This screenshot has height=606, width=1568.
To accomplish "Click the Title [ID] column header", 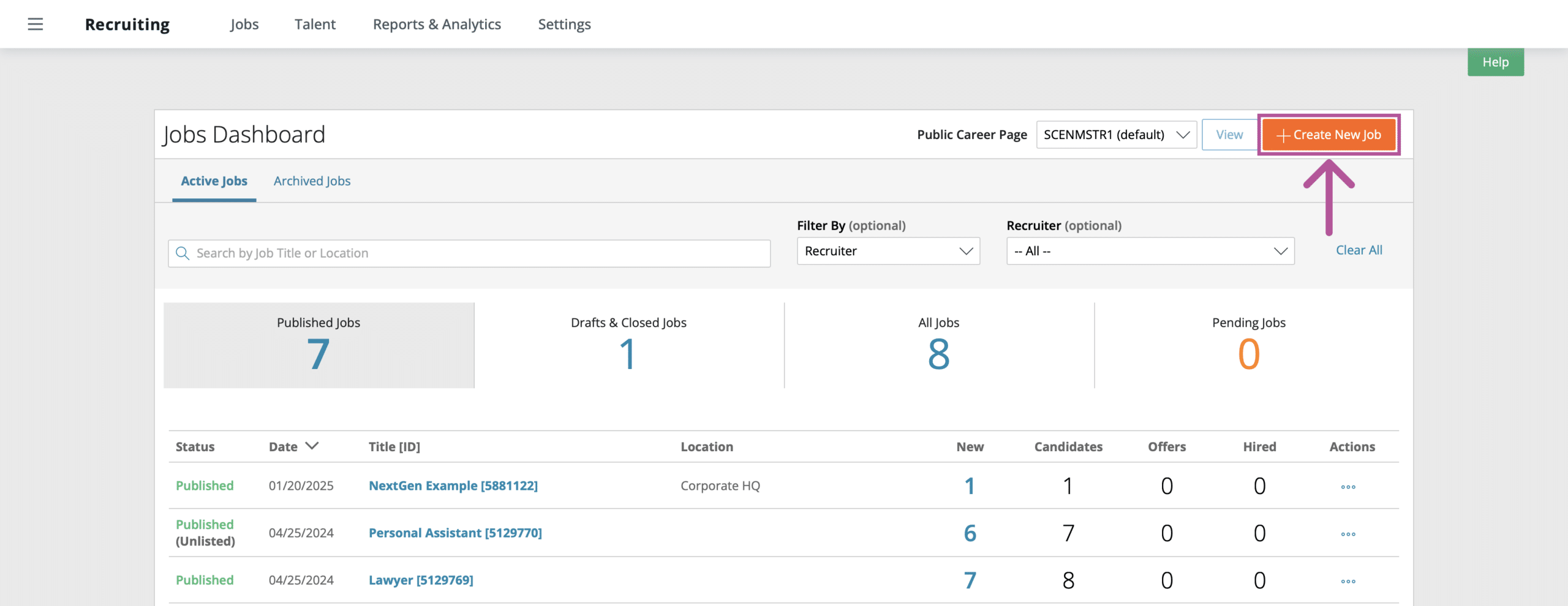I will click(394, 447).
